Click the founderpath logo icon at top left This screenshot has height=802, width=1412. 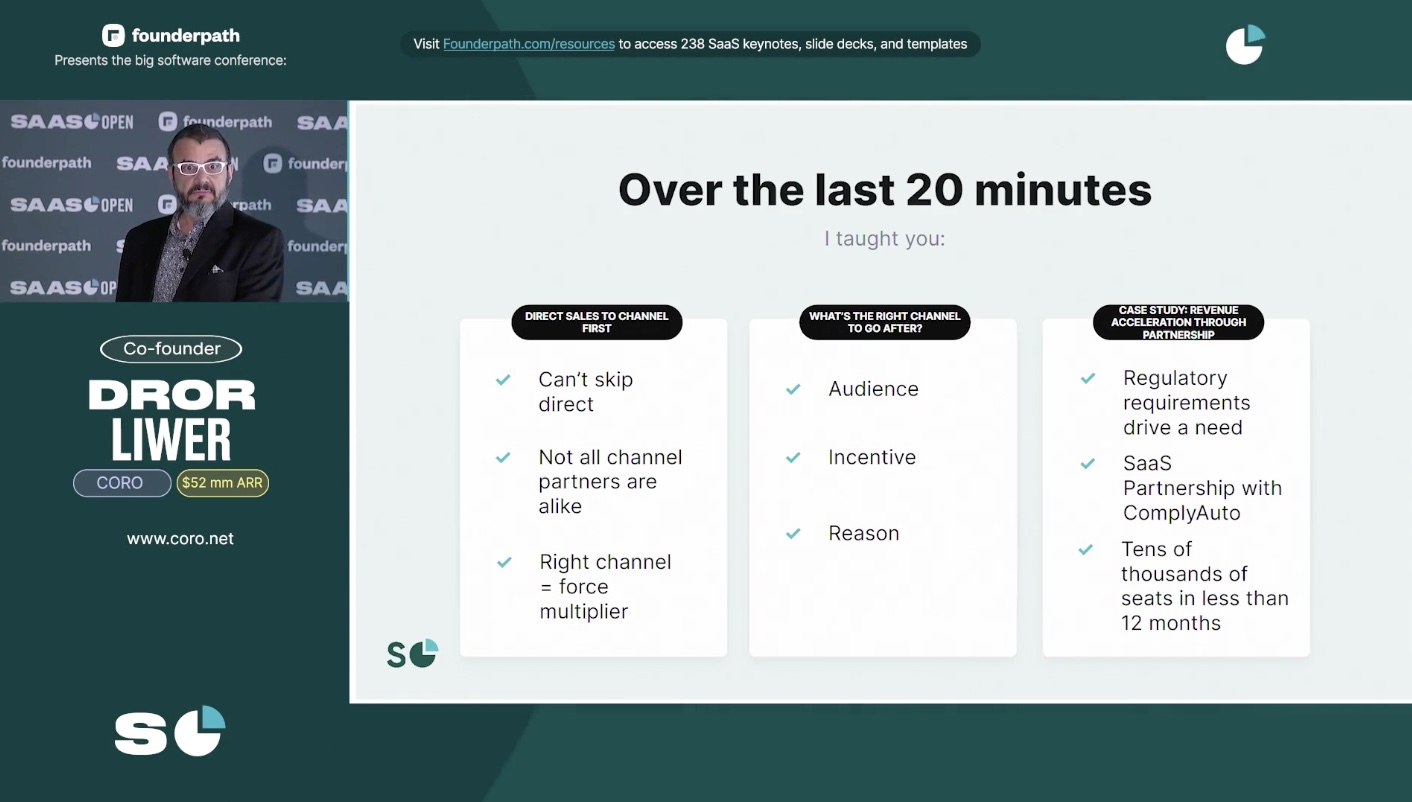(113, 36)
